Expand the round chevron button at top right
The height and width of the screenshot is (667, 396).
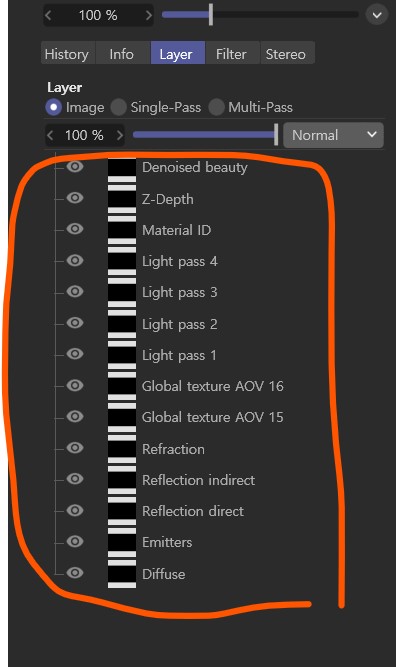click(x=377, y=15)
